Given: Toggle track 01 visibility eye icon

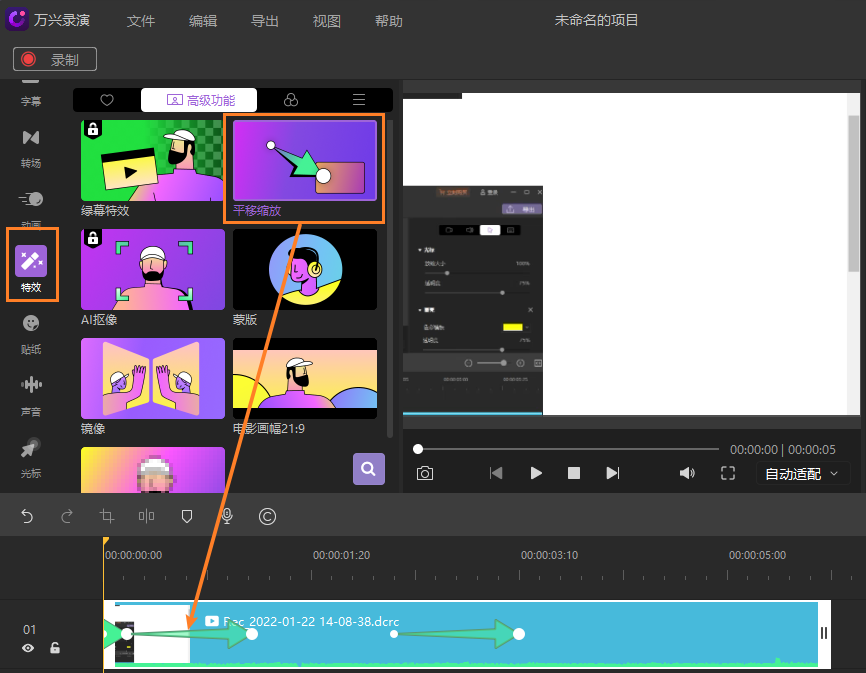Looking at the screenshot, I should pos(28,648).
